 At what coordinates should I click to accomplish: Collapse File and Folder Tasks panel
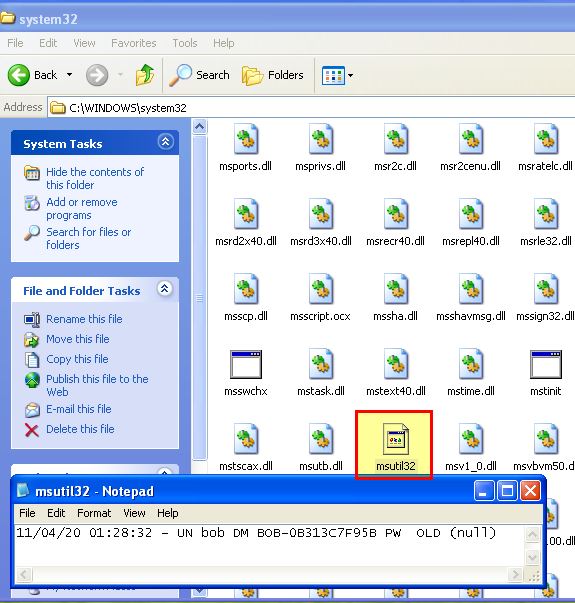point(165,288)
